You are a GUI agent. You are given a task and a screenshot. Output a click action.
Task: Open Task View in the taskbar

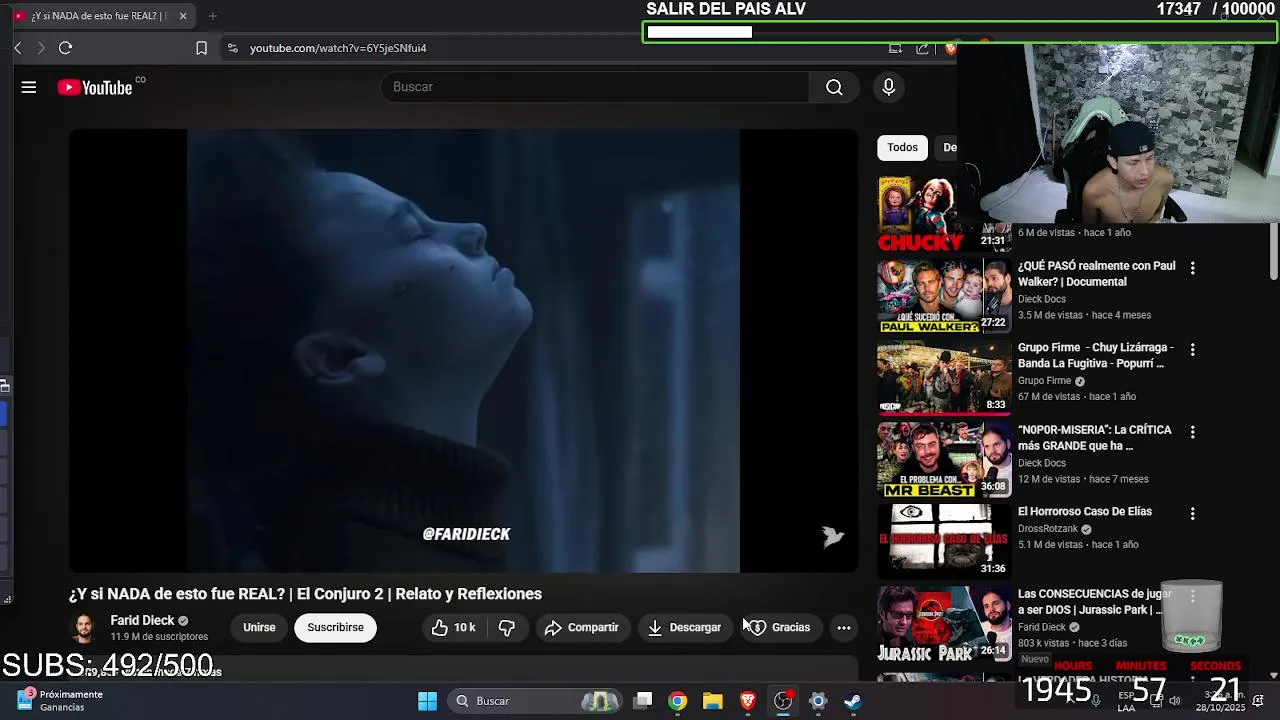(x=643, y=701)
